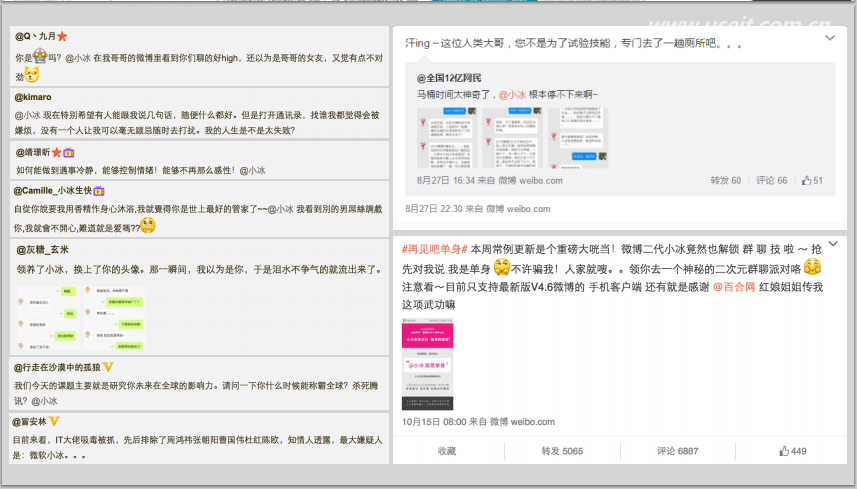The height and width of the screenshot is (489, 857).
Task: Open the first chat screenshot in @灰糖_玄米's post
Action: (48, 317)
